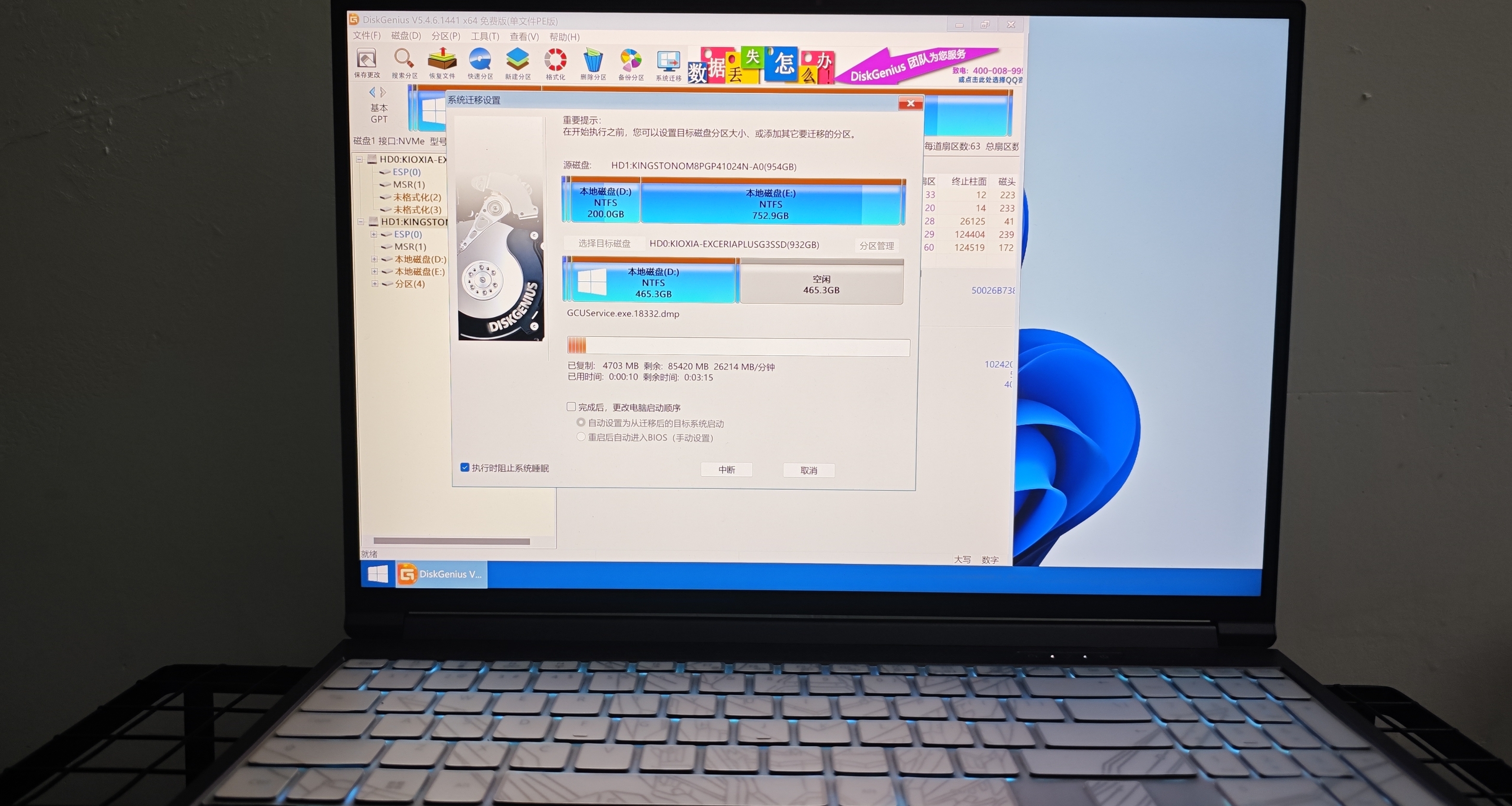
Task: Expand the 本地磁盘(E:) tree node
Action: (375, 271)
